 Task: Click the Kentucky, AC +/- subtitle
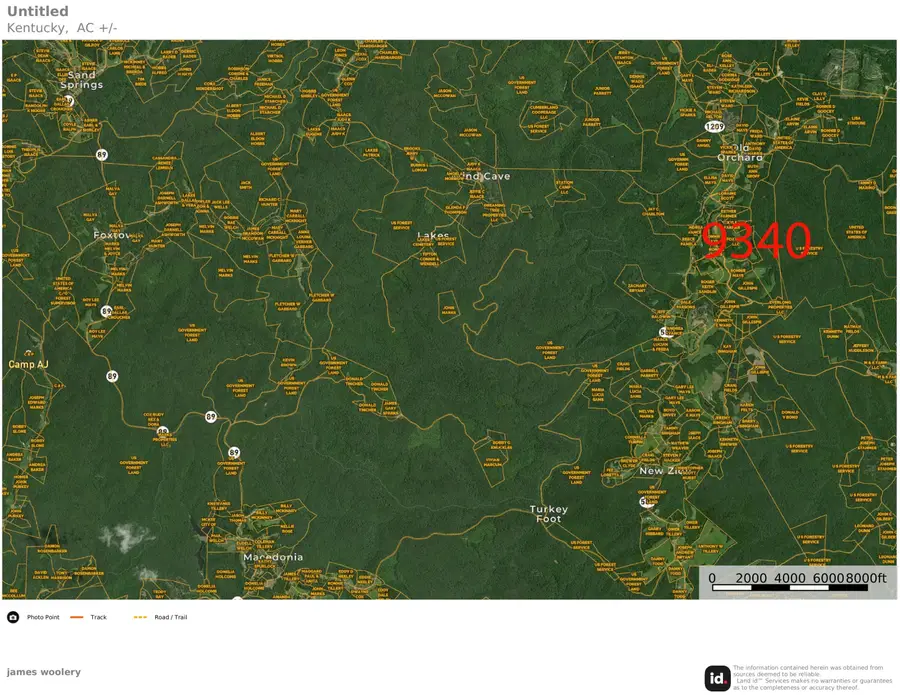click(62, 27)
